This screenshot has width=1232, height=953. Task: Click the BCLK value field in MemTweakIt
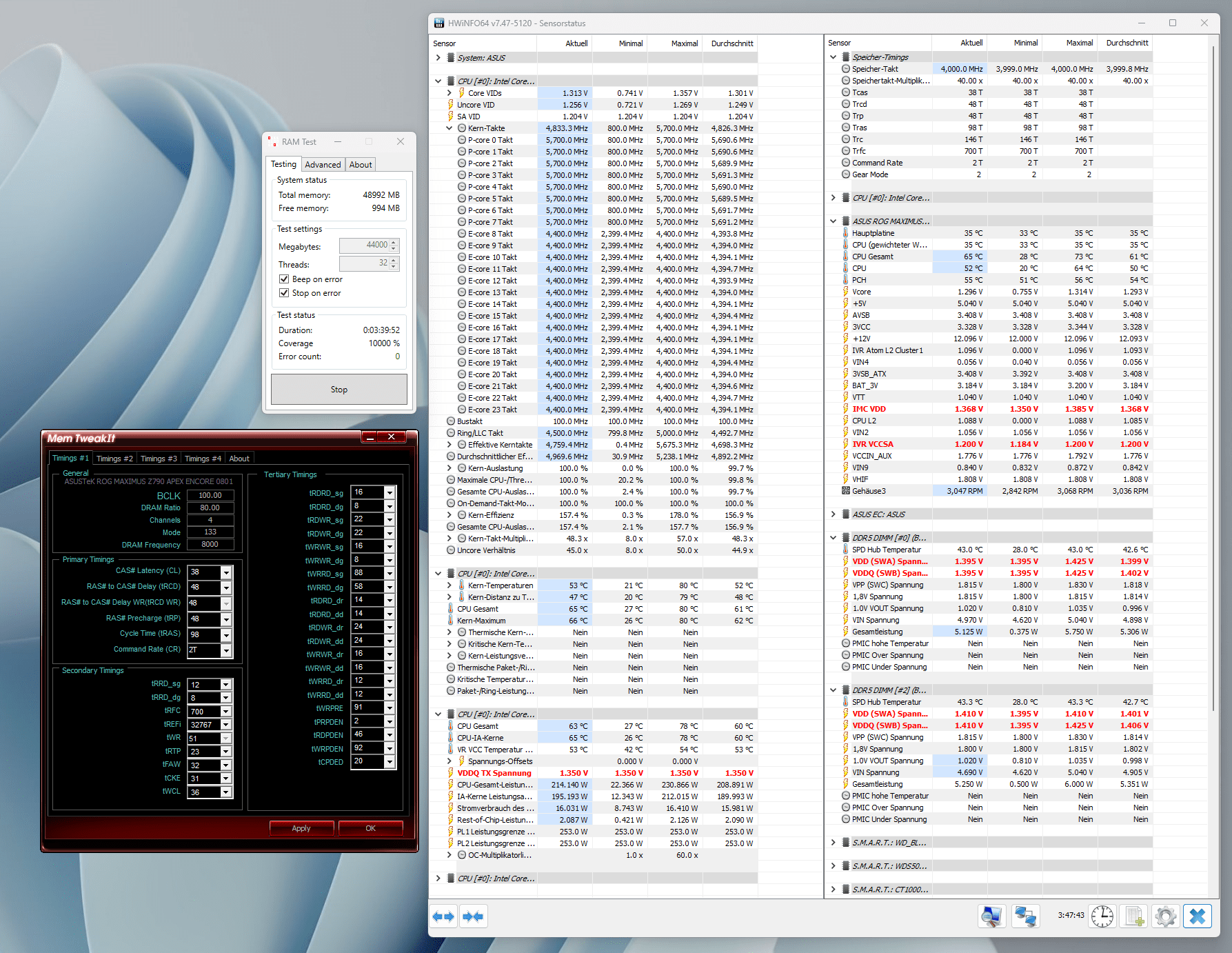point(210,495)
